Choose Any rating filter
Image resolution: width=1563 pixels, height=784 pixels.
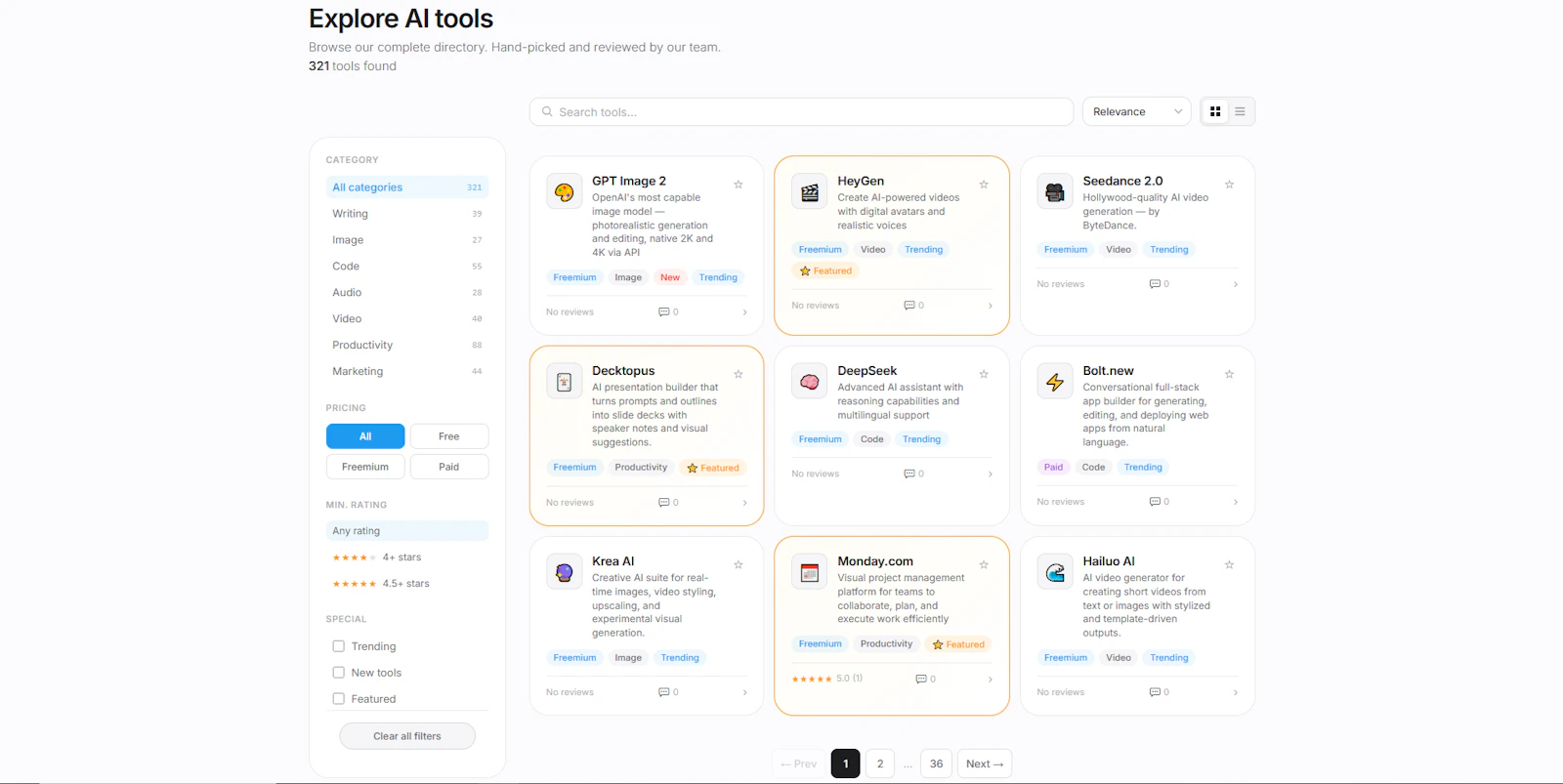click(407, 531)
